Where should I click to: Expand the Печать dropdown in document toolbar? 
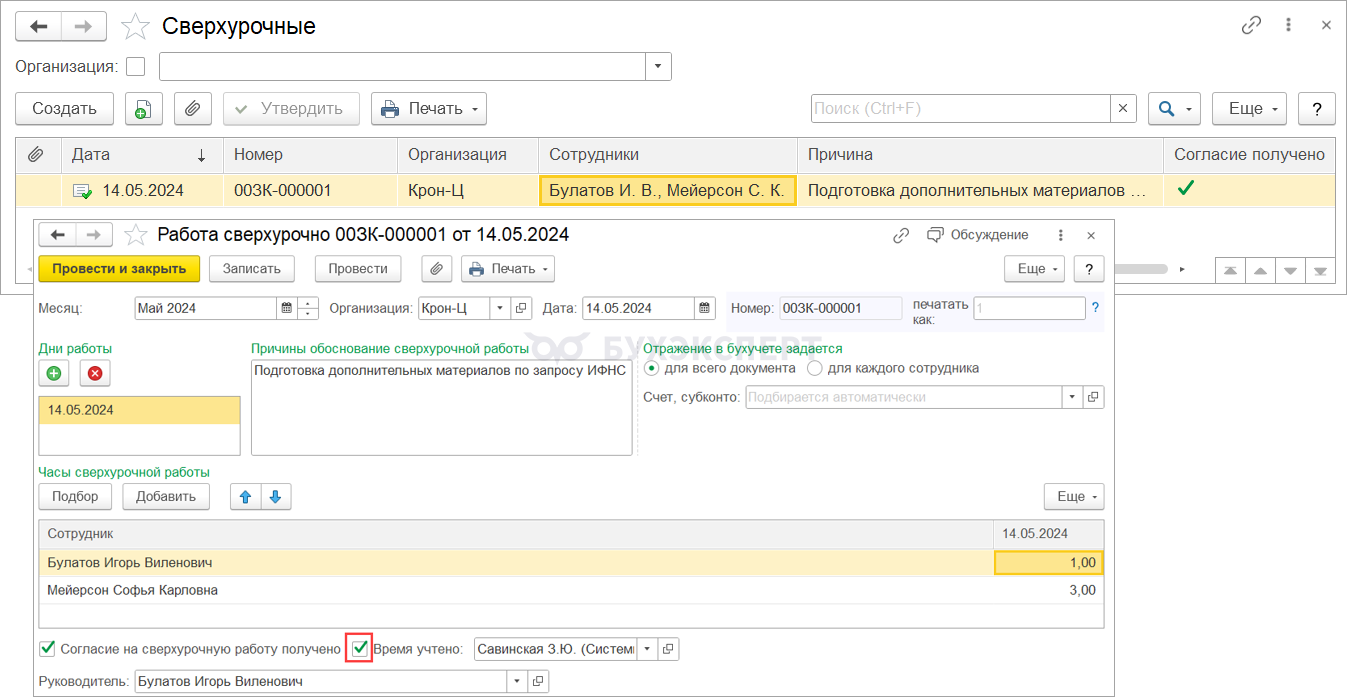[x=508, y=269]
